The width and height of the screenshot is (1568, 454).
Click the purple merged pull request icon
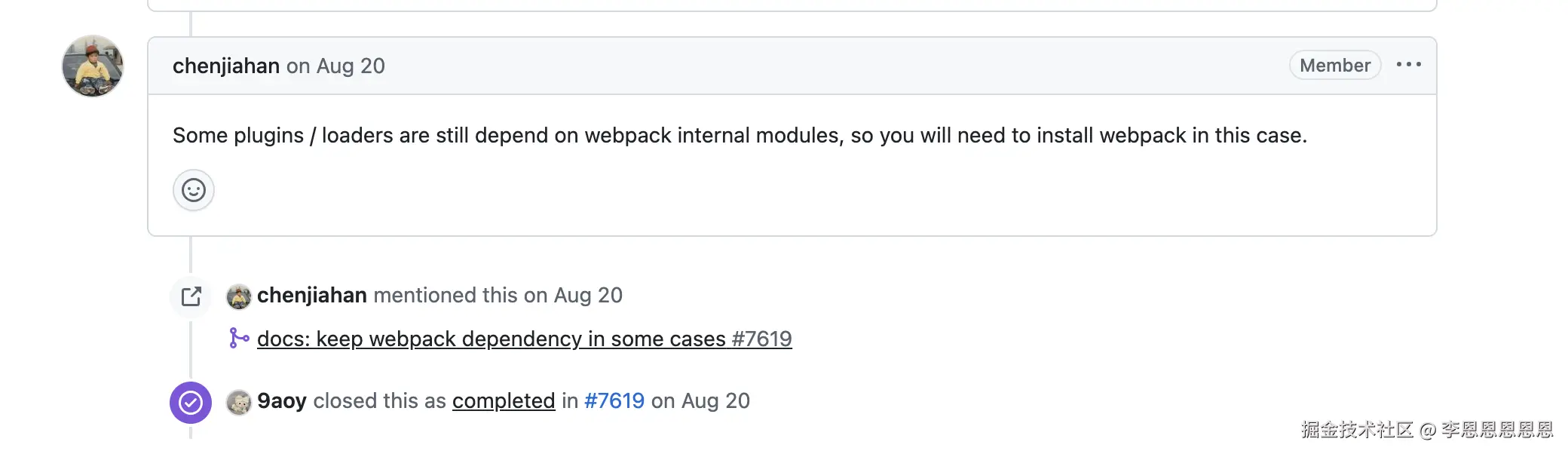[x=239, y=339]
